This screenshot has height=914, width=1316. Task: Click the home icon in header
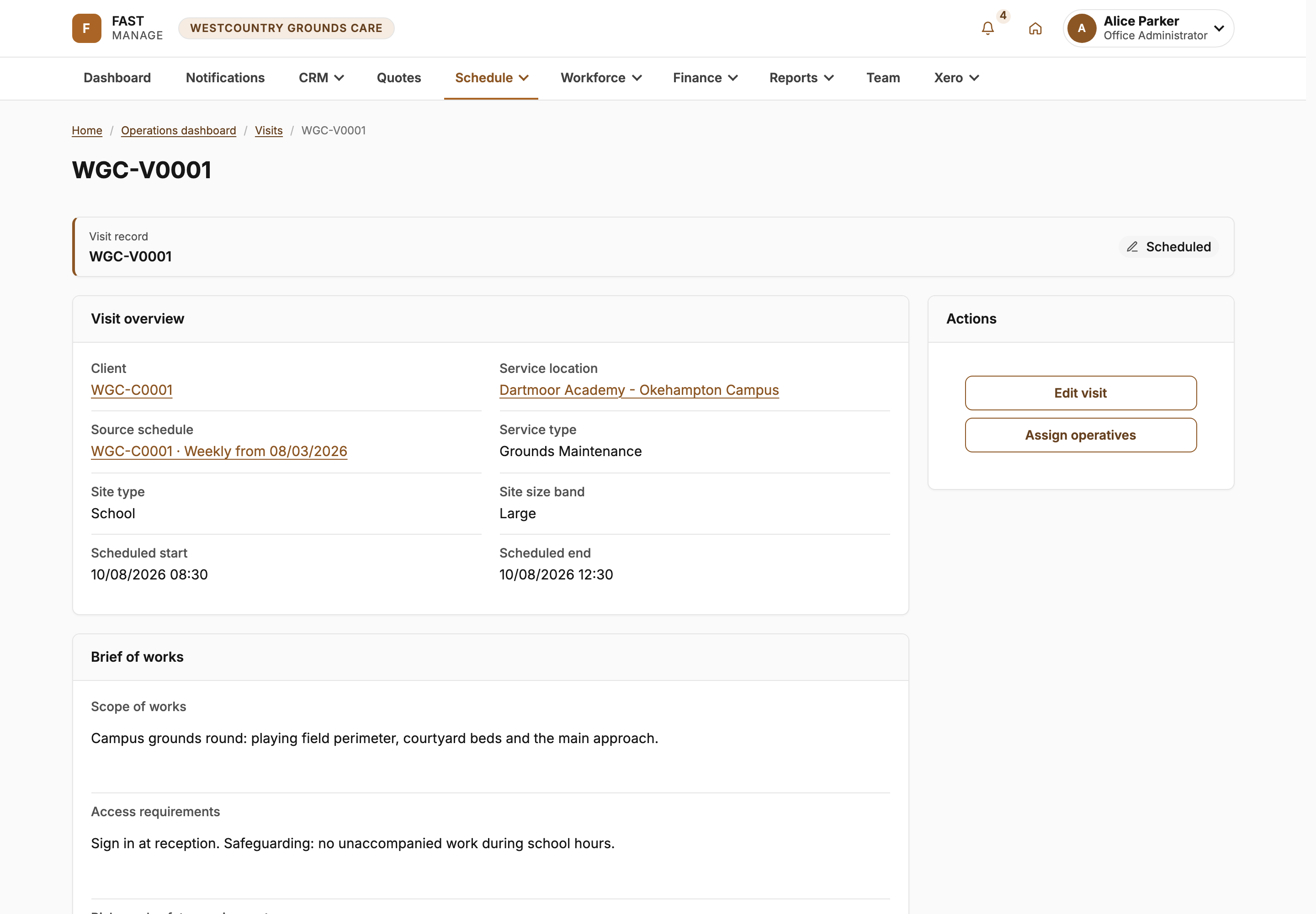point(1035,29)
